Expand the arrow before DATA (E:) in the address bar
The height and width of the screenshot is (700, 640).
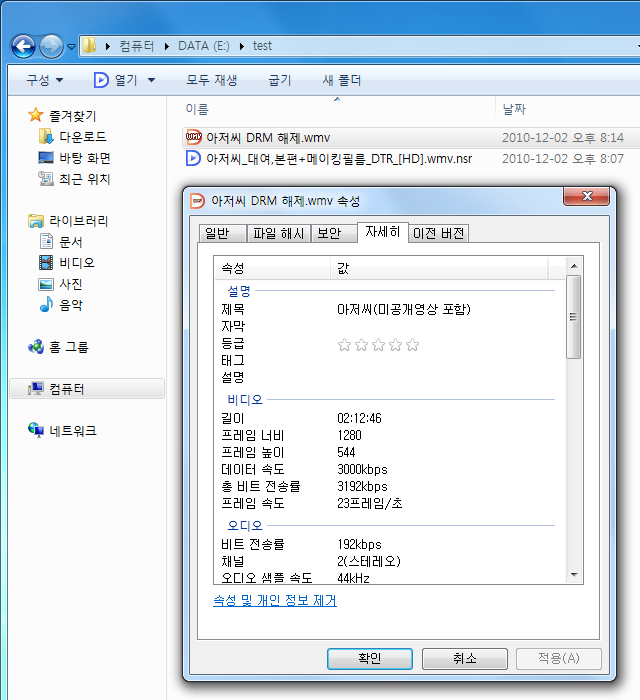pos(166,46)
